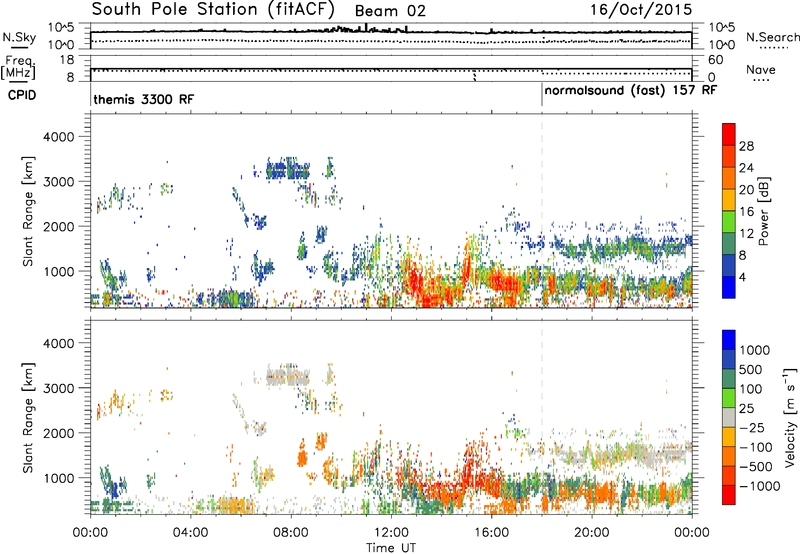800x554 pixels.
Task: Click 'normalsound (fast) 157 RF' text
Action: pyautogui.click(x=631, y=91)
